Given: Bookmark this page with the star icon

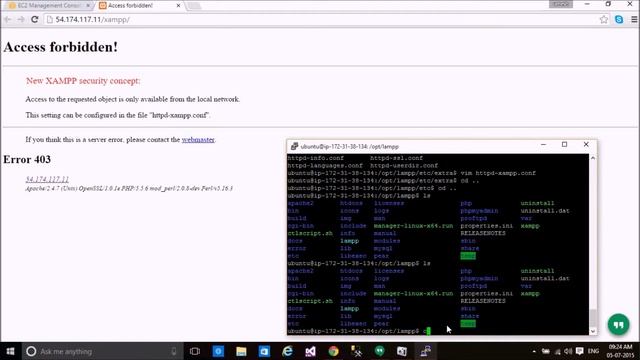Looking at the screenshot, I should click(604, 19).
